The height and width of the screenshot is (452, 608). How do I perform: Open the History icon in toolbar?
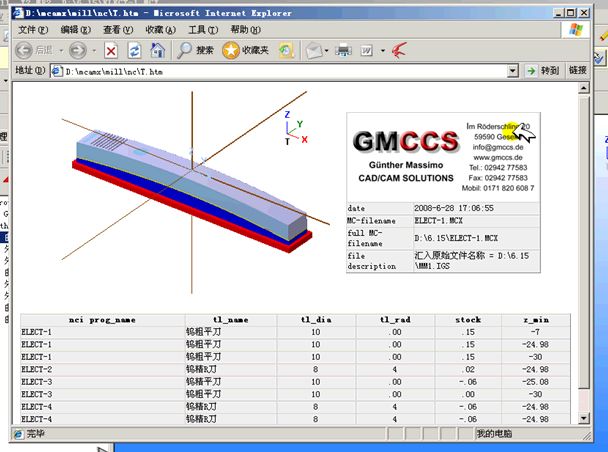click(x=286, y=50)
